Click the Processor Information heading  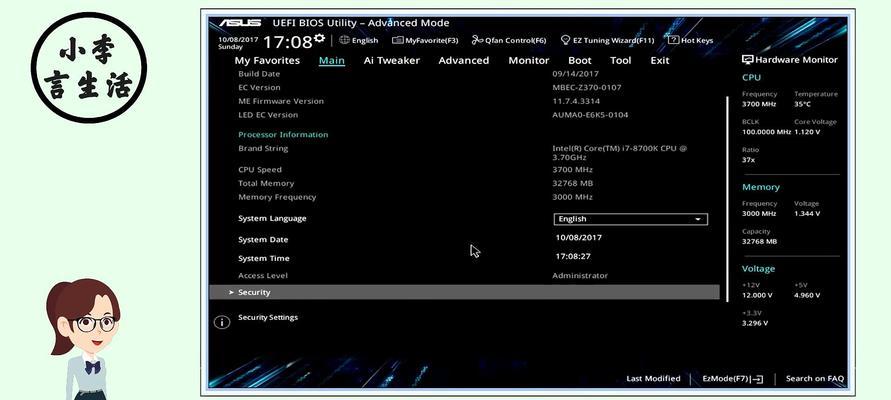[x=283, y=135]
